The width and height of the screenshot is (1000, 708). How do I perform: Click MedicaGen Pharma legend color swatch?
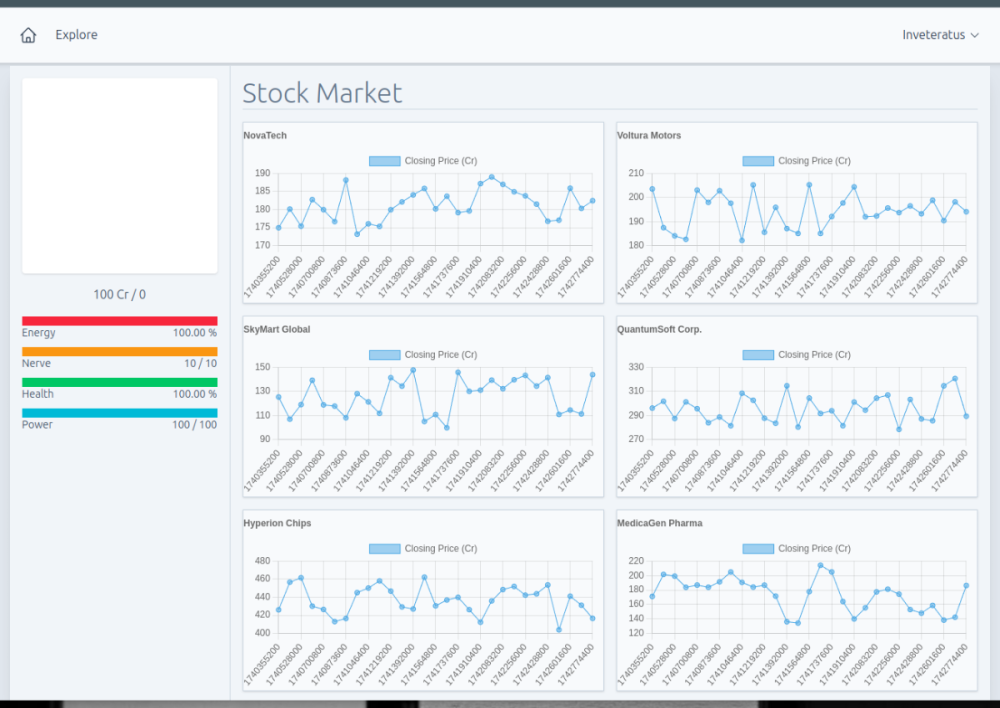[x=758, y=549]
